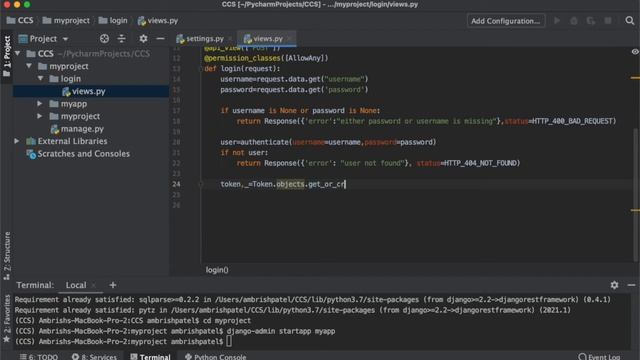The height and width of the screenshot is (360, 640).
Task: Click the 'def login(request):' code line
Action: click(242, 69)
